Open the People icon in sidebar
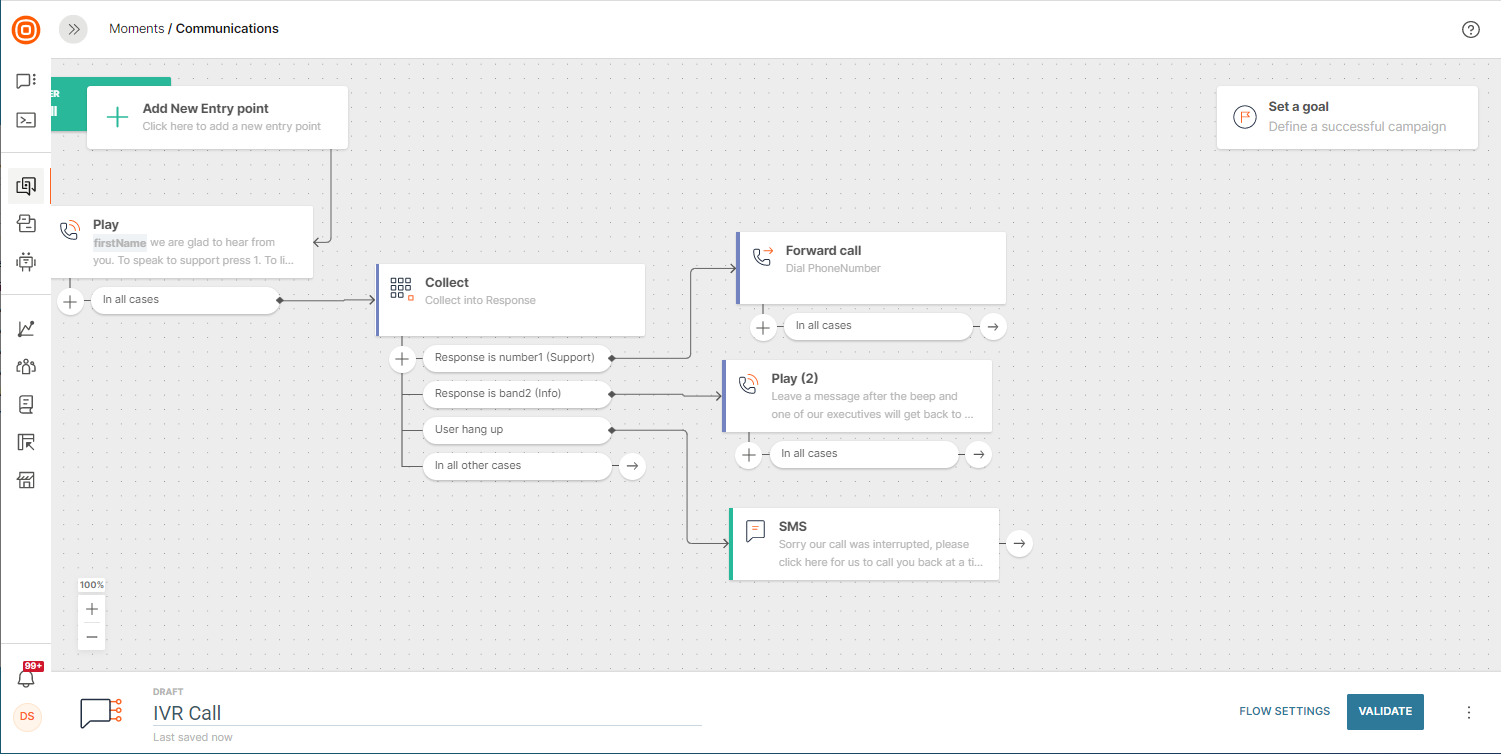The height and width of the screenshot is (754, 1501). click(x=26, y=366)
